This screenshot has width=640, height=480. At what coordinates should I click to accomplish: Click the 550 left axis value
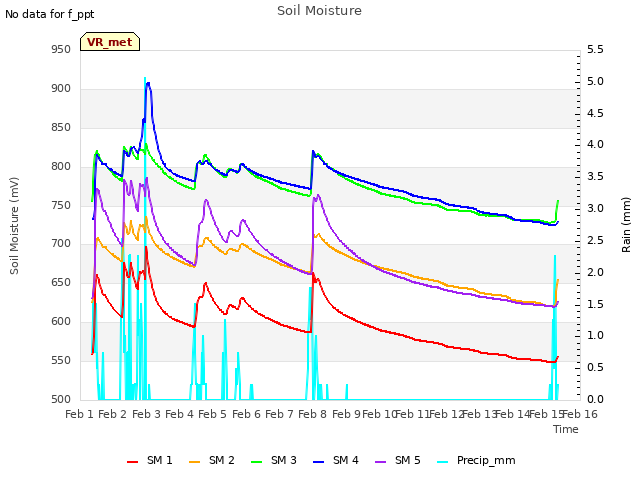coord(61,360)
